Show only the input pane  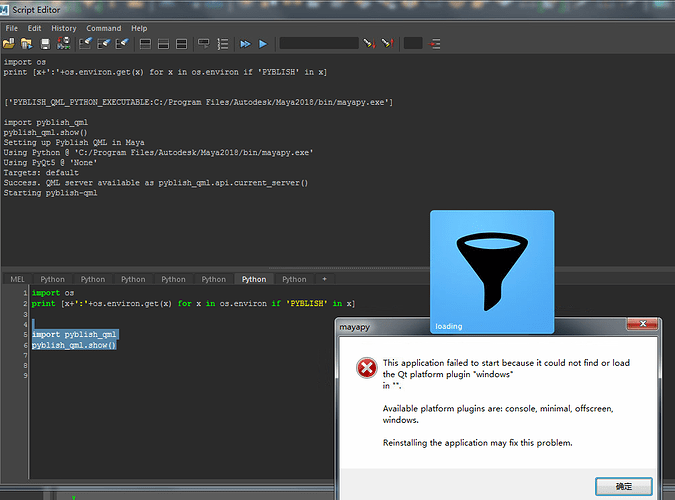(163, 43)
